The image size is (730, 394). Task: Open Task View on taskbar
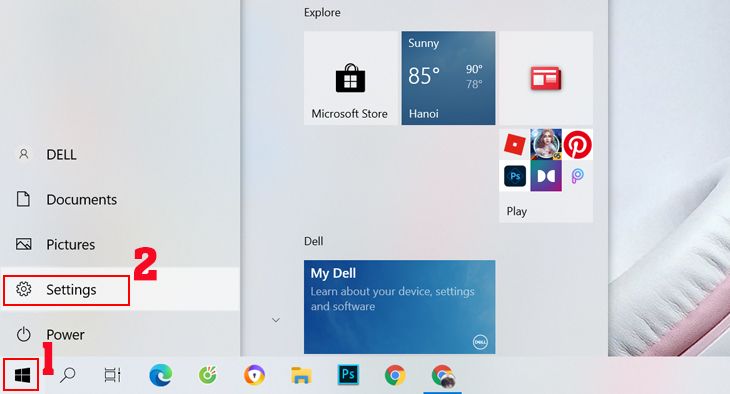pos(112,375)
